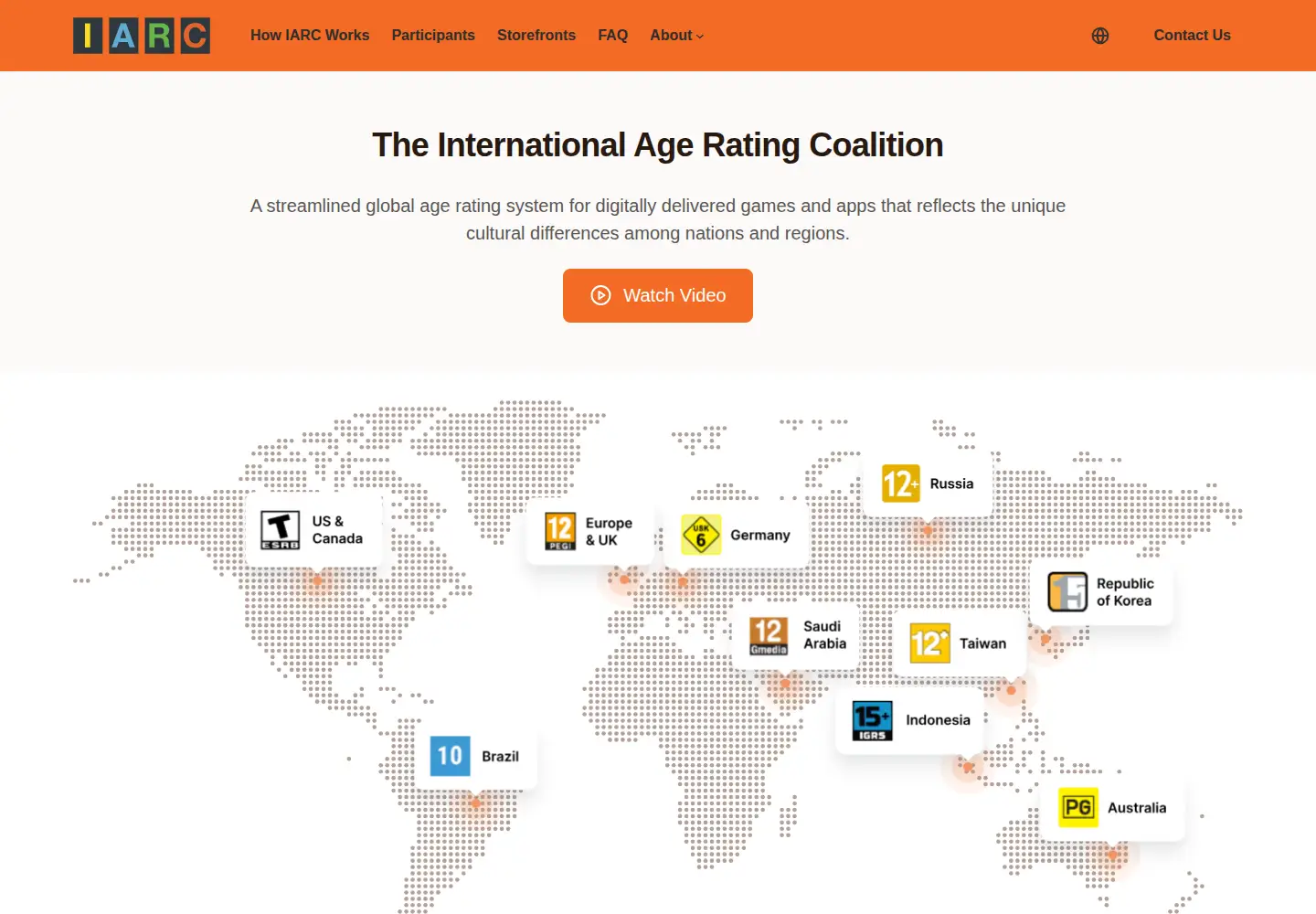Select the Taiwan label

click(x=982, y=643)
